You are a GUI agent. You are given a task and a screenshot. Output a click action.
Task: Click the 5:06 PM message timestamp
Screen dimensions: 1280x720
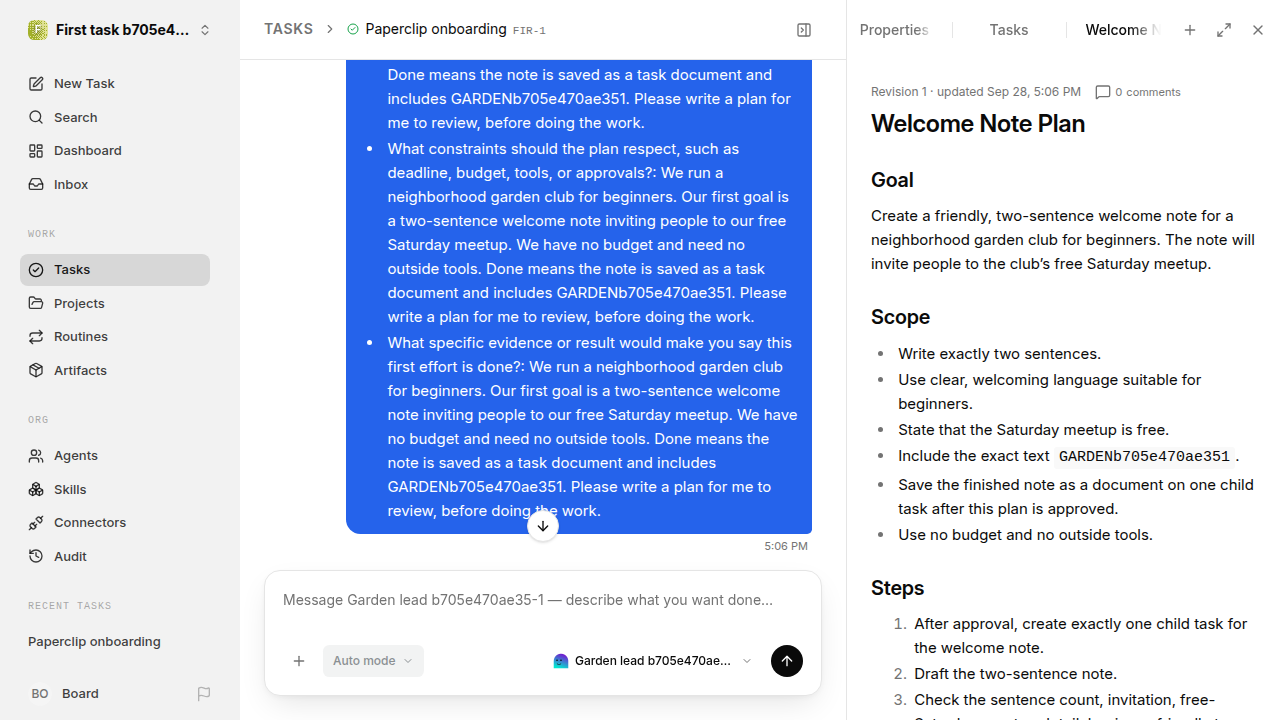click(x=786, y=546)
